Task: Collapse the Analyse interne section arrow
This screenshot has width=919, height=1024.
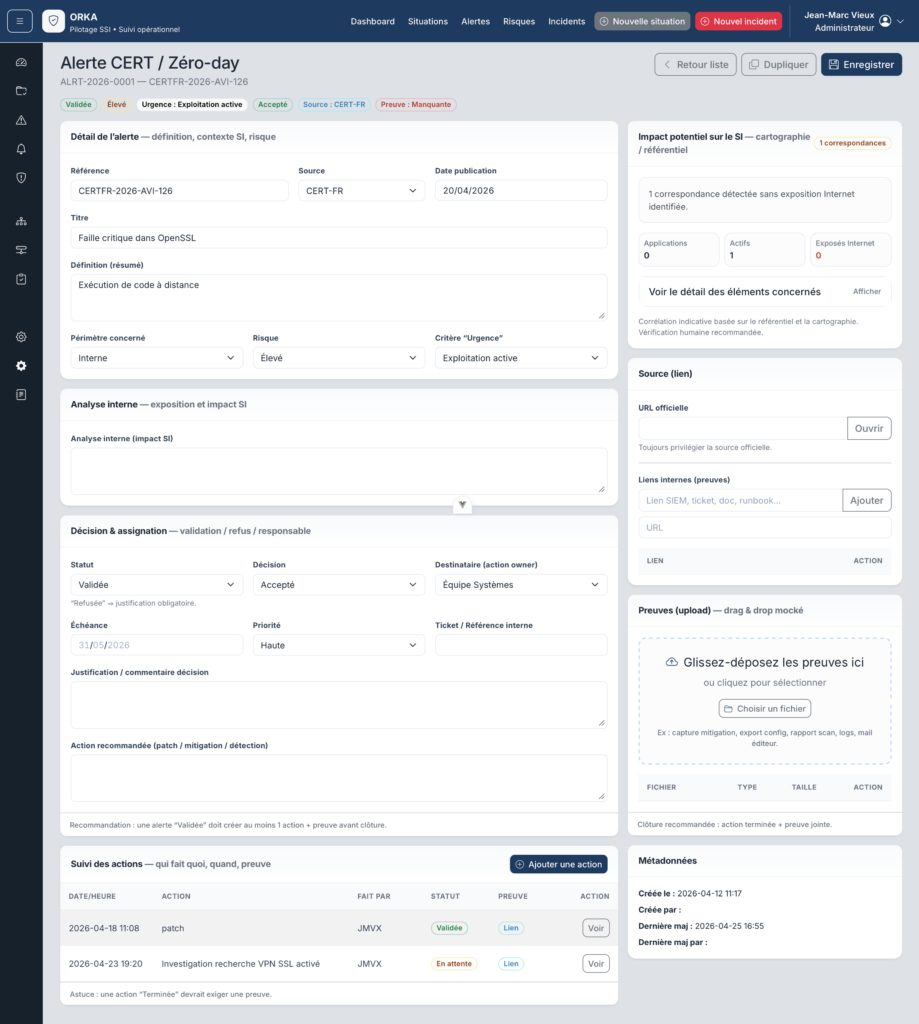Action: 462,505
